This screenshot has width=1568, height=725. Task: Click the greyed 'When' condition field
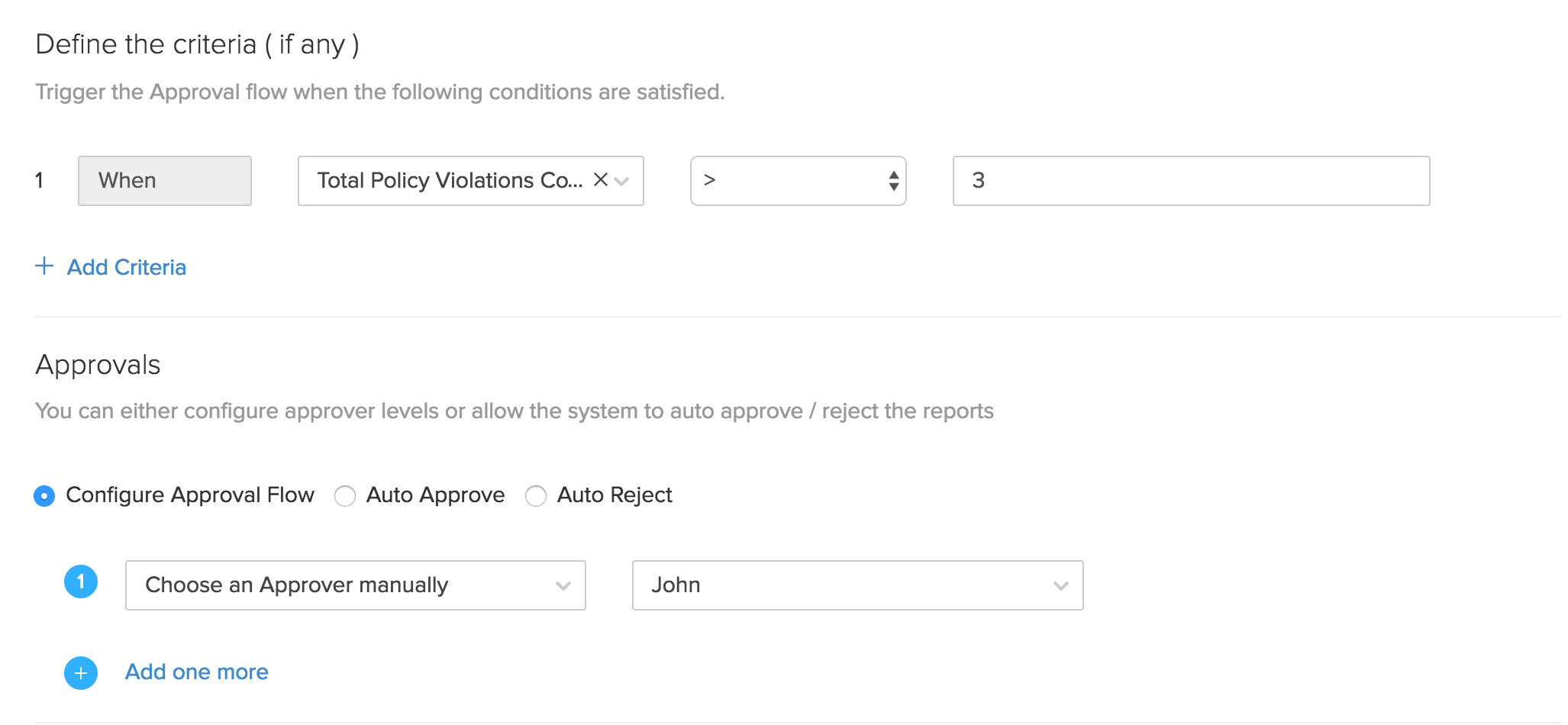[165, 181]
